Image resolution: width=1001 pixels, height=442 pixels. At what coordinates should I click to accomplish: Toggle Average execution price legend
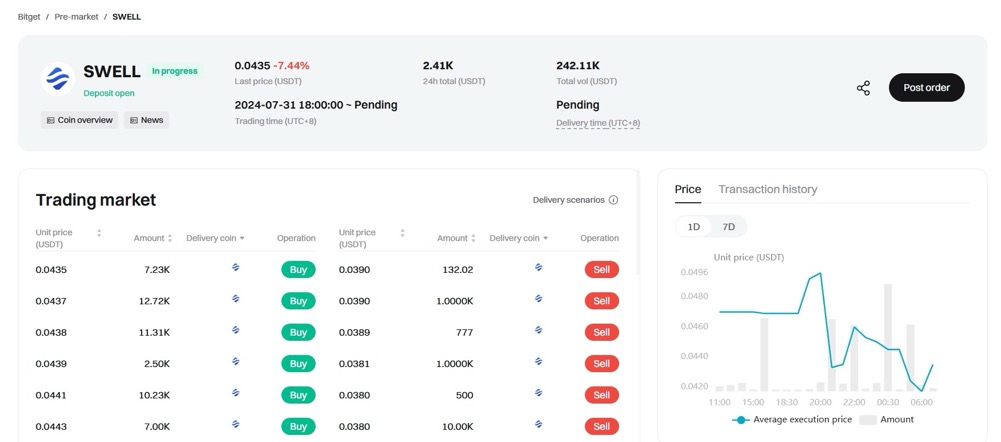click(x=792, y=420)
